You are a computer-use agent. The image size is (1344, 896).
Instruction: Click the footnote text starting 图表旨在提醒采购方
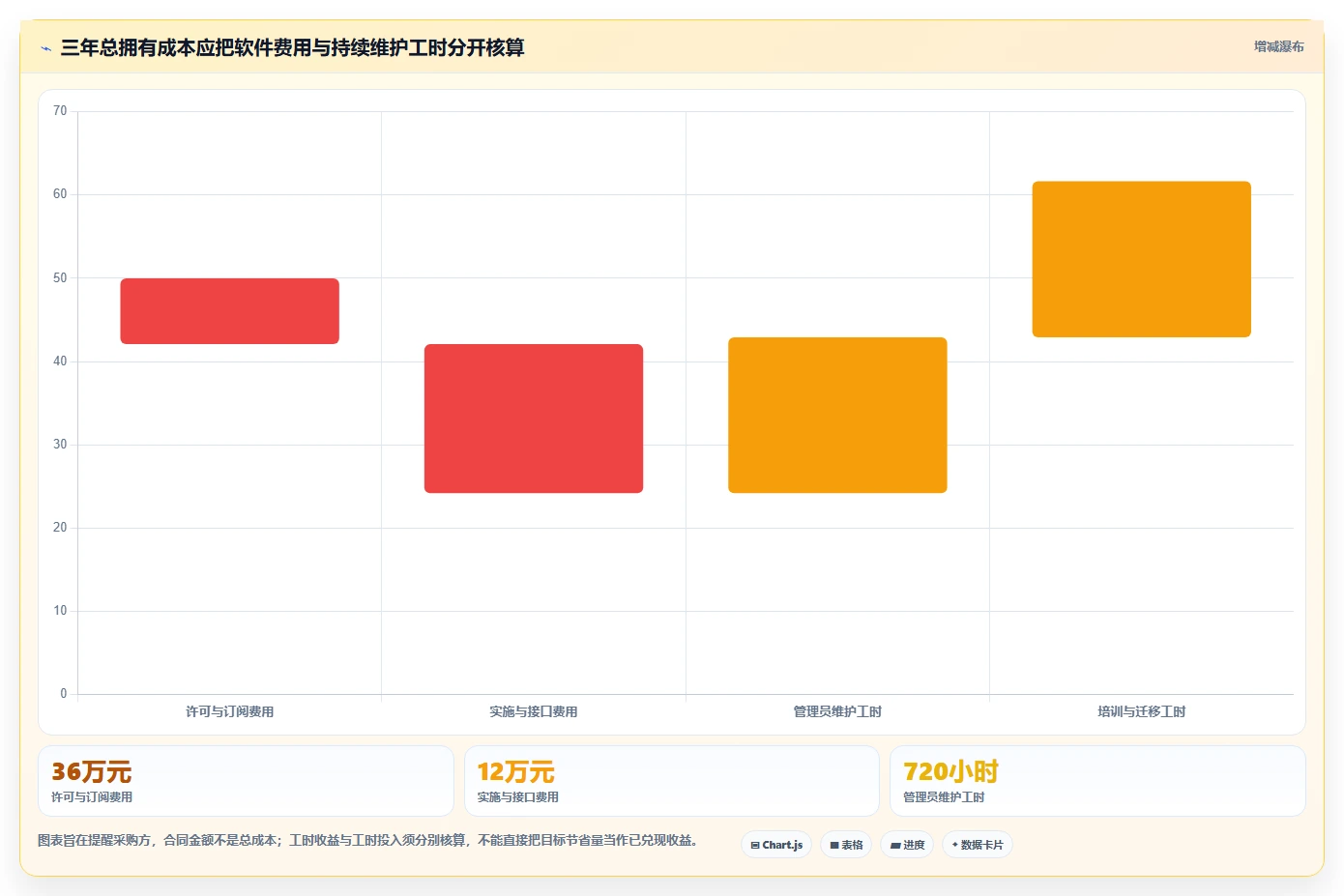[367, 841]
